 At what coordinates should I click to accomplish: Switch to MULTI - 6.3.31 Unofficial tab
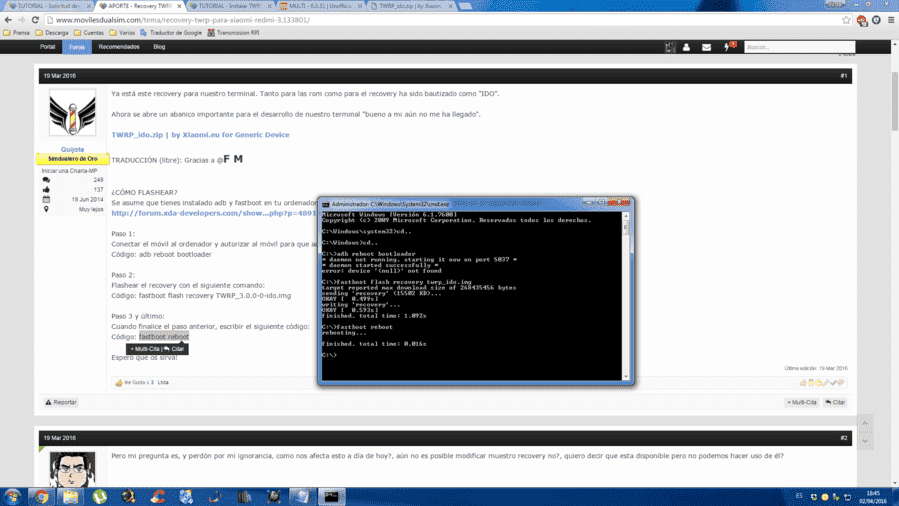320,6
